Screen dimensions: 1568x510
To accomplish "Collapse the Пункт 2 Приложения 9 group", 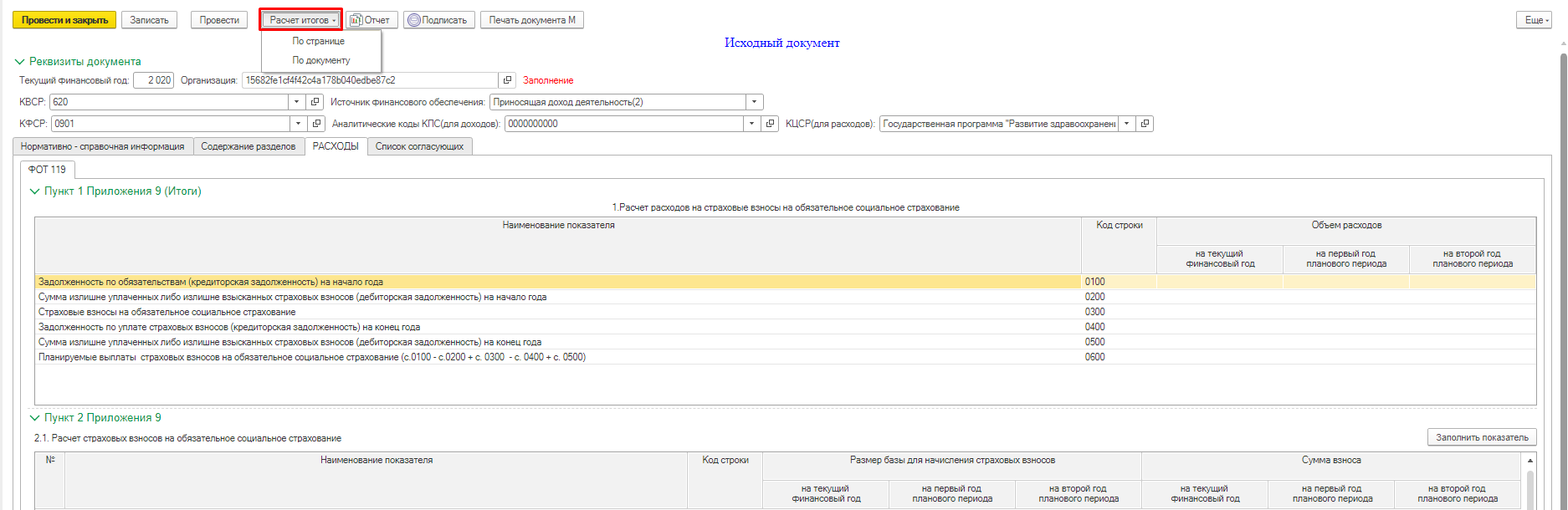I will pos(35,418).
